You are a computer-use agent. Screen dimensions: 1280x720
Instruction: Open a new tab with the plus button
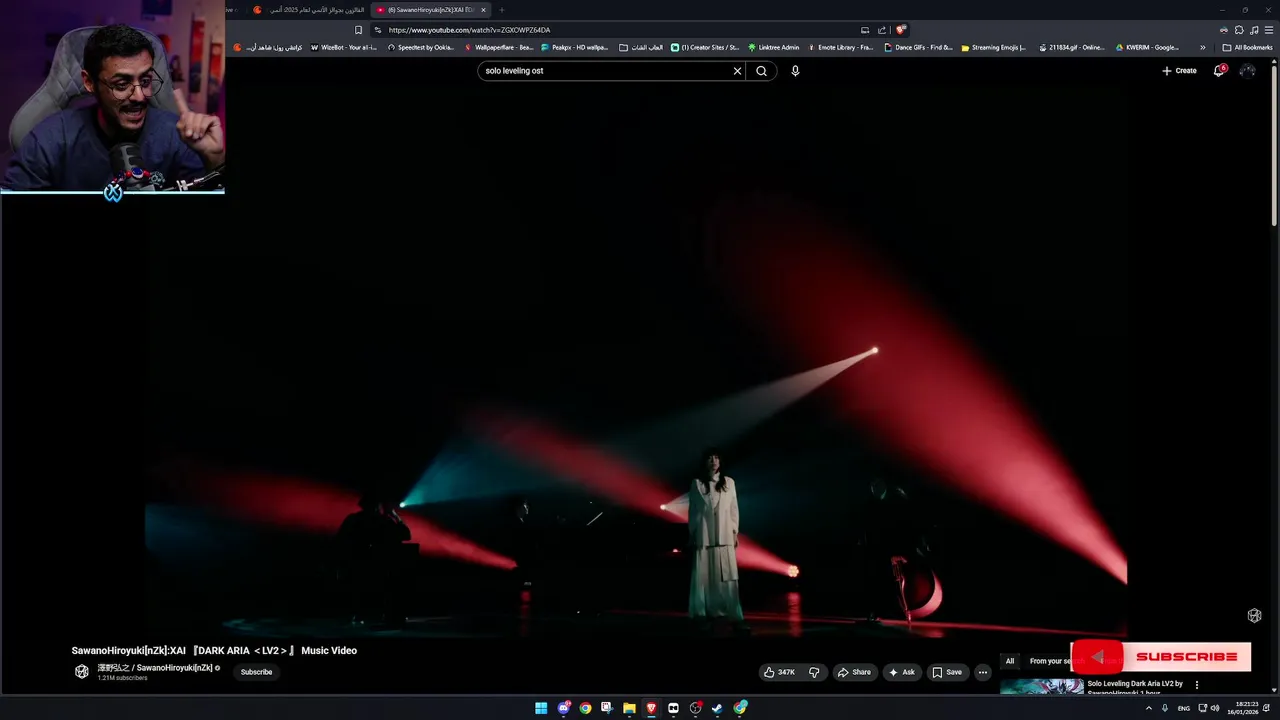click(502, 10)
